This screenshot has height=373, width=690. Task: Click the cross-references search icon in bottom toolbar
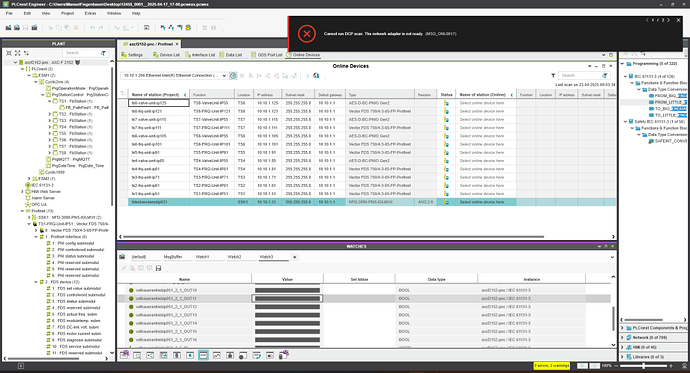click(x=137, y=355)
